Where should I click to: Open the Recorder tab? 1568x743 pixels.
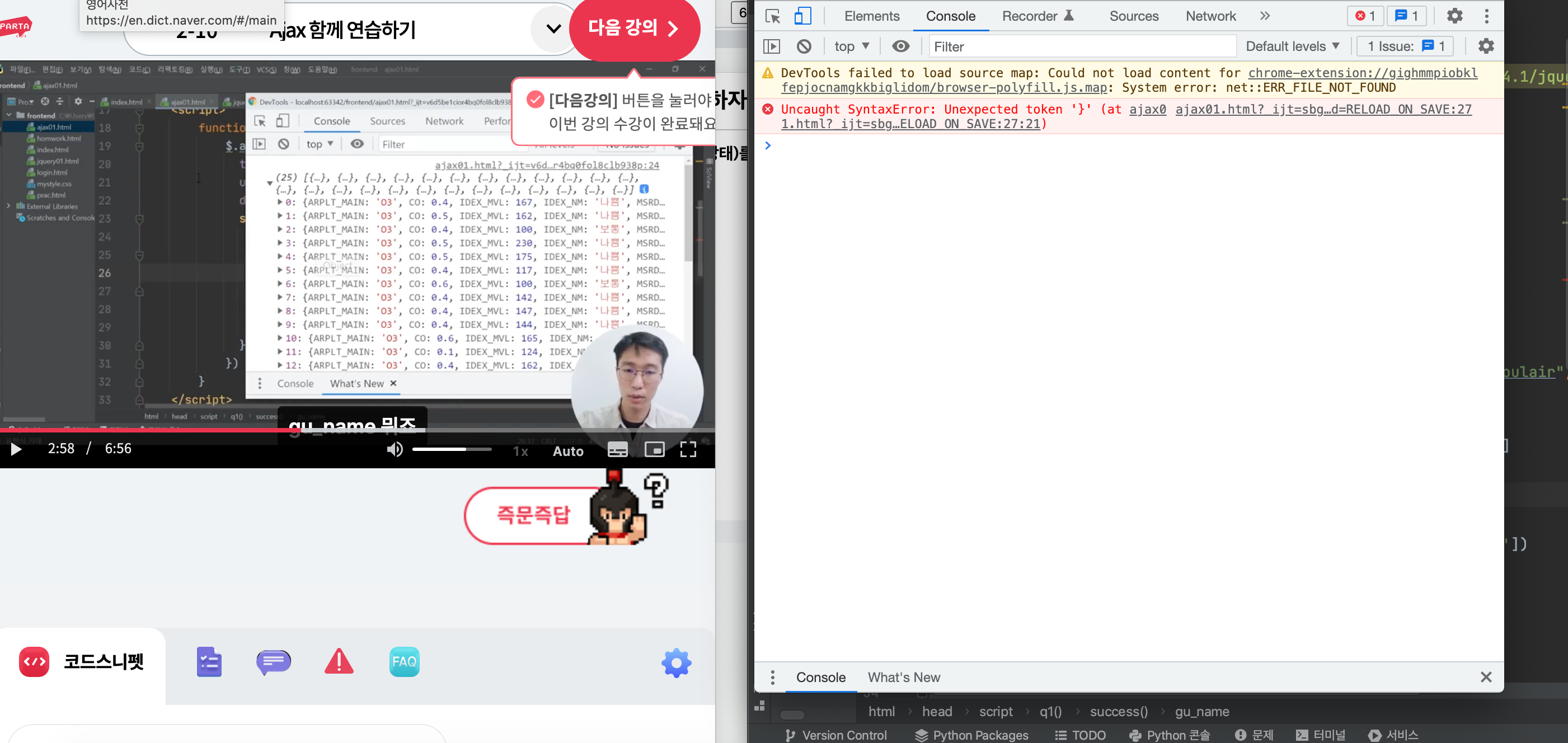tap(1037, 16)
